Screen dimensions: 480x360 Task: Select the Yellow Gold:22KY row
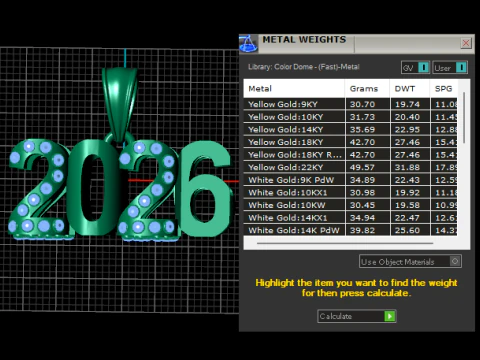click(350, 167)
